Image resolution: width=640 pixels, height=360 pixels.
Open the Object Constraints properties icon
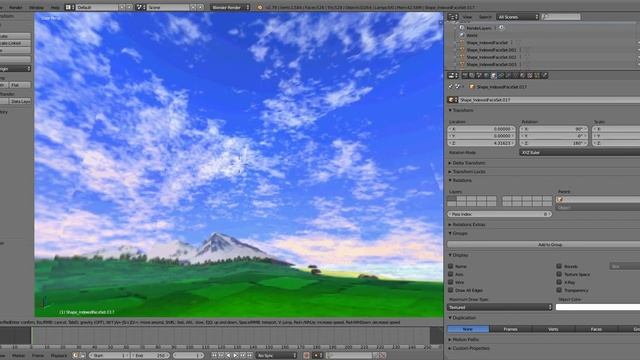click(x=501, y=76)
